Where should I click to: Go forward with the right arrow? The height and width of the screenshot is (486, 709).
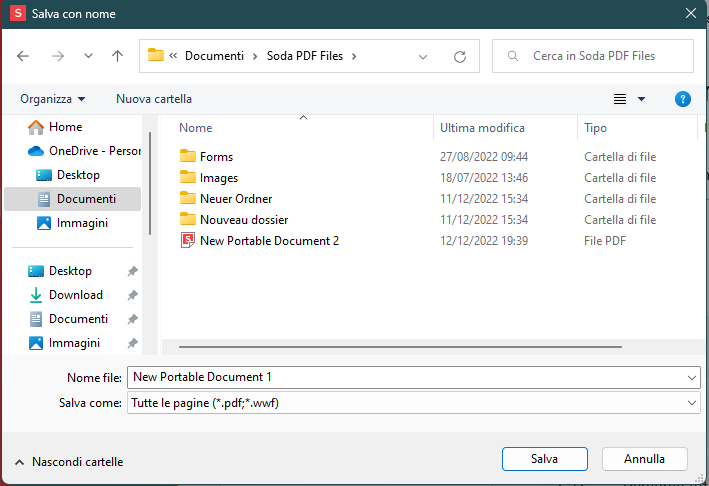[x=58, y=56]
